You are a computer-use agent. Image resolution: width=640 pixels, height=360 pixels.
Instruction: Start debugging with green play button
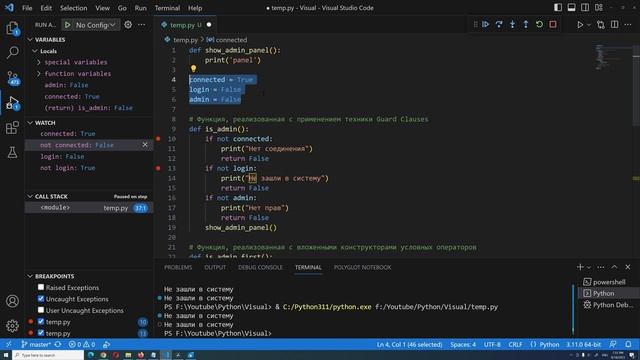(67, 25)
